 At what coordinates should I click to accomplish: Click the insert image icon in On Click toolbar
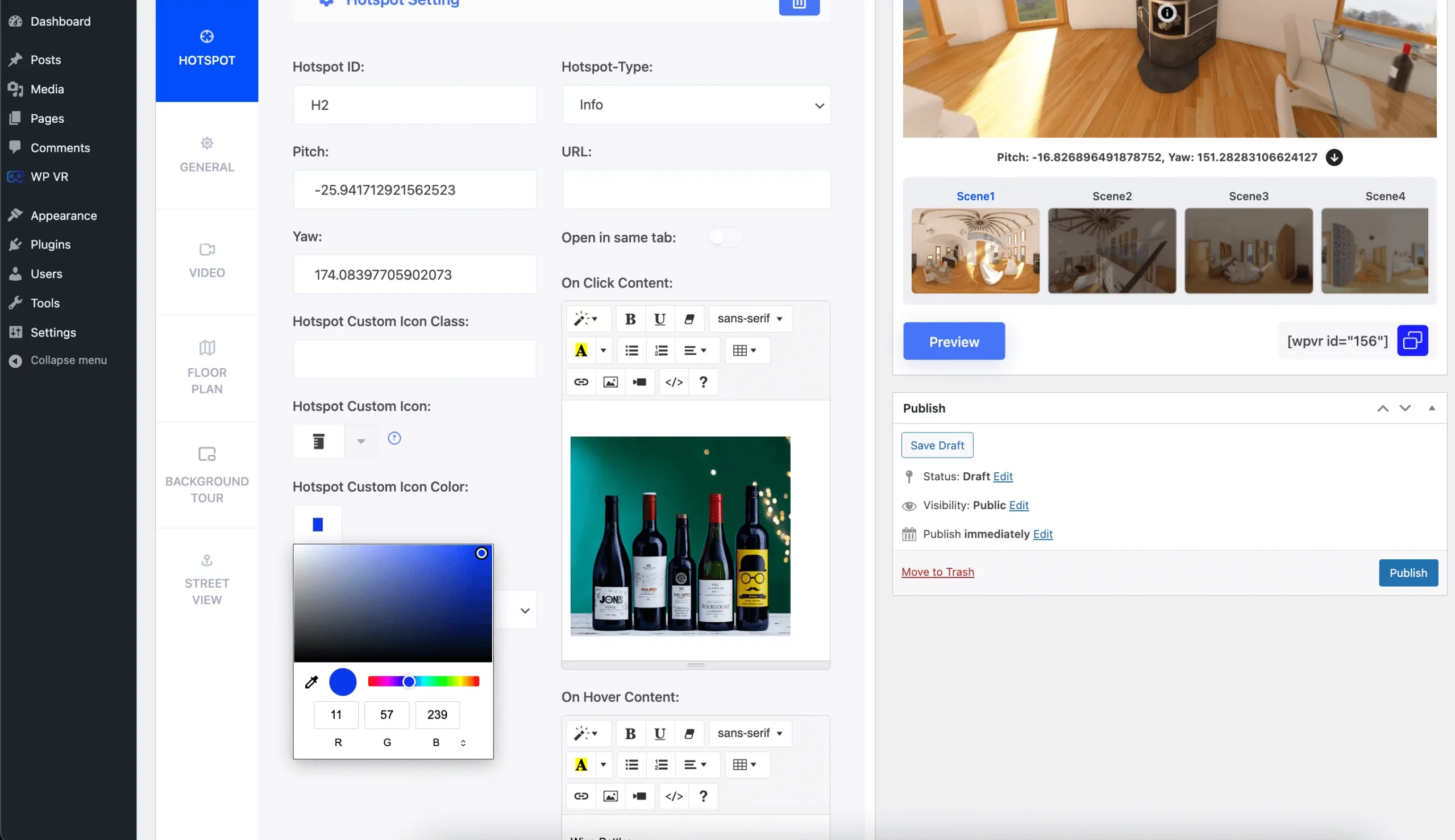click(610, 381)
